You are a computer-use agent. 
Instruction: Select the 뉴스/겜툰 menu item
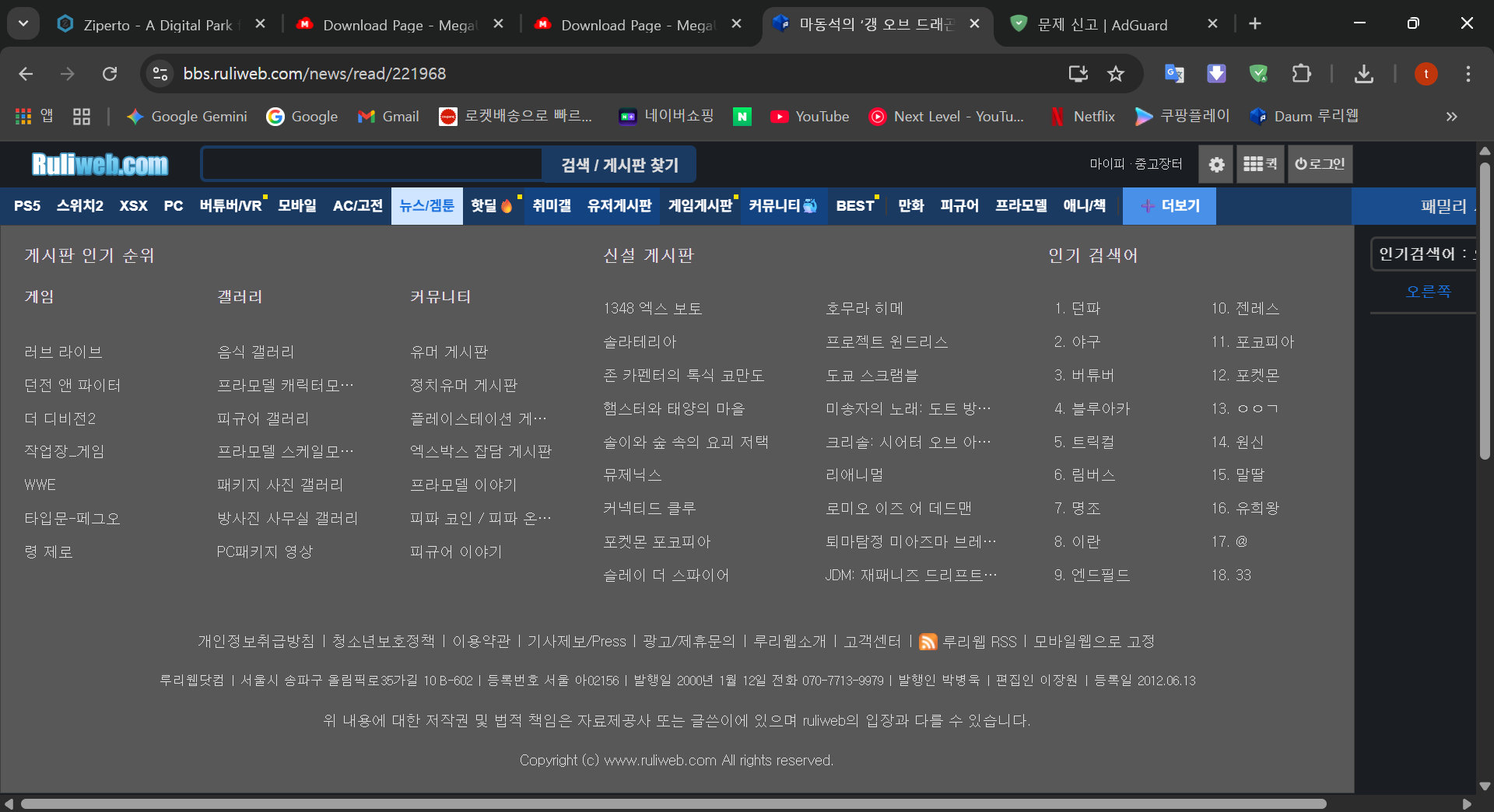pyautogui.click(x=426, y=206)
